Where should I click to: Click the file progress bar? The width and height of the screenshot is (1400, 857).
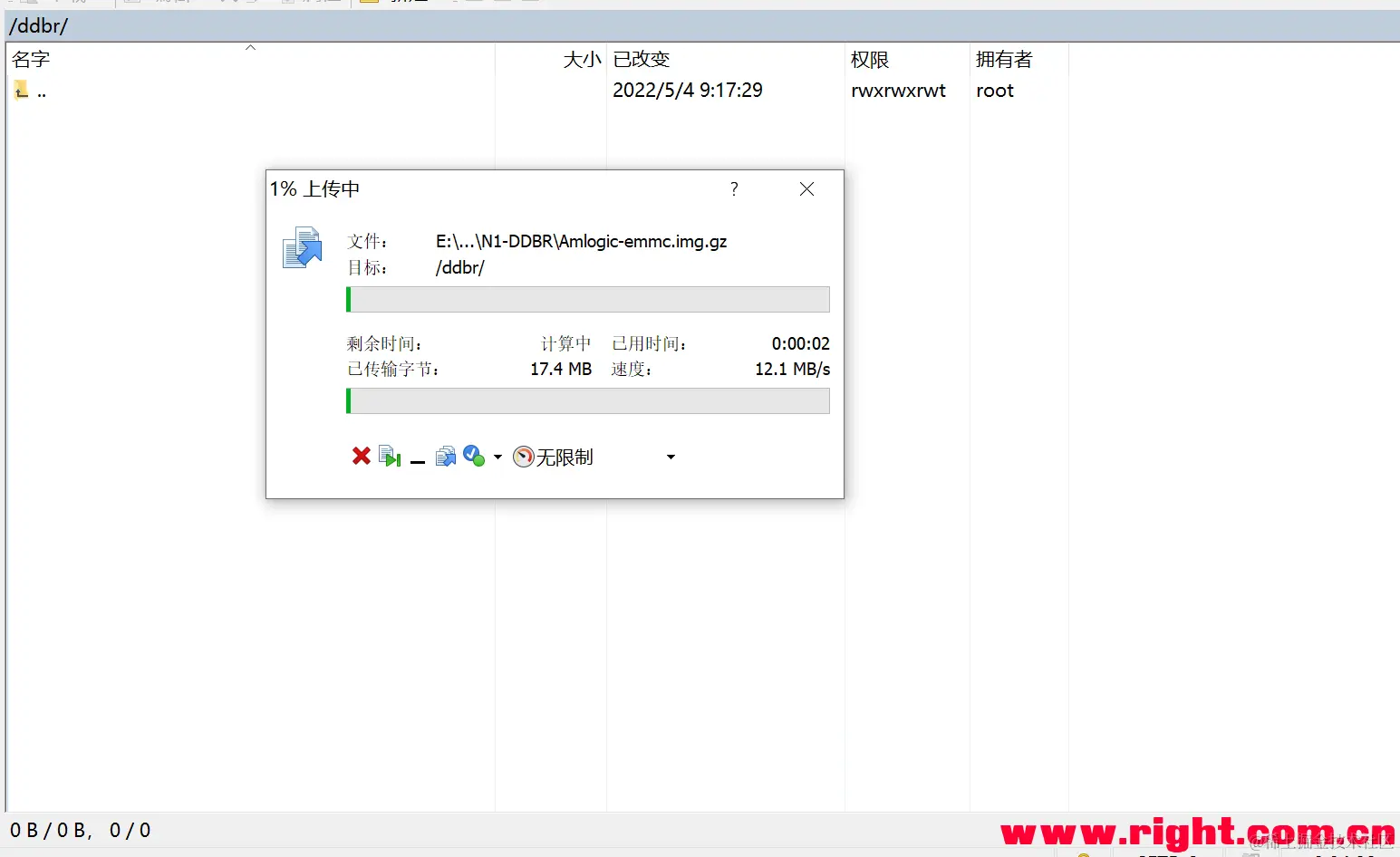point(588,300)
